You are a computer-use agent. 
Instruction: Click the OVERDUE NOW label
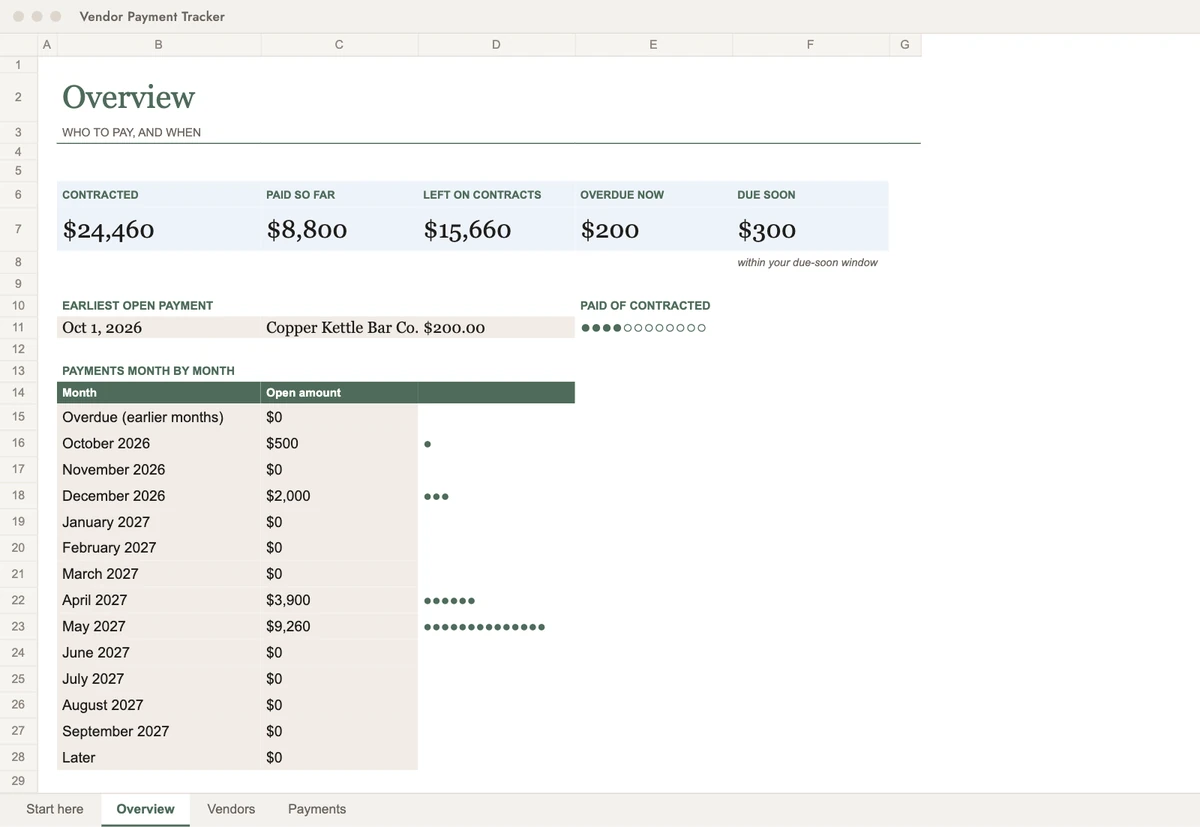pos(622,195)
